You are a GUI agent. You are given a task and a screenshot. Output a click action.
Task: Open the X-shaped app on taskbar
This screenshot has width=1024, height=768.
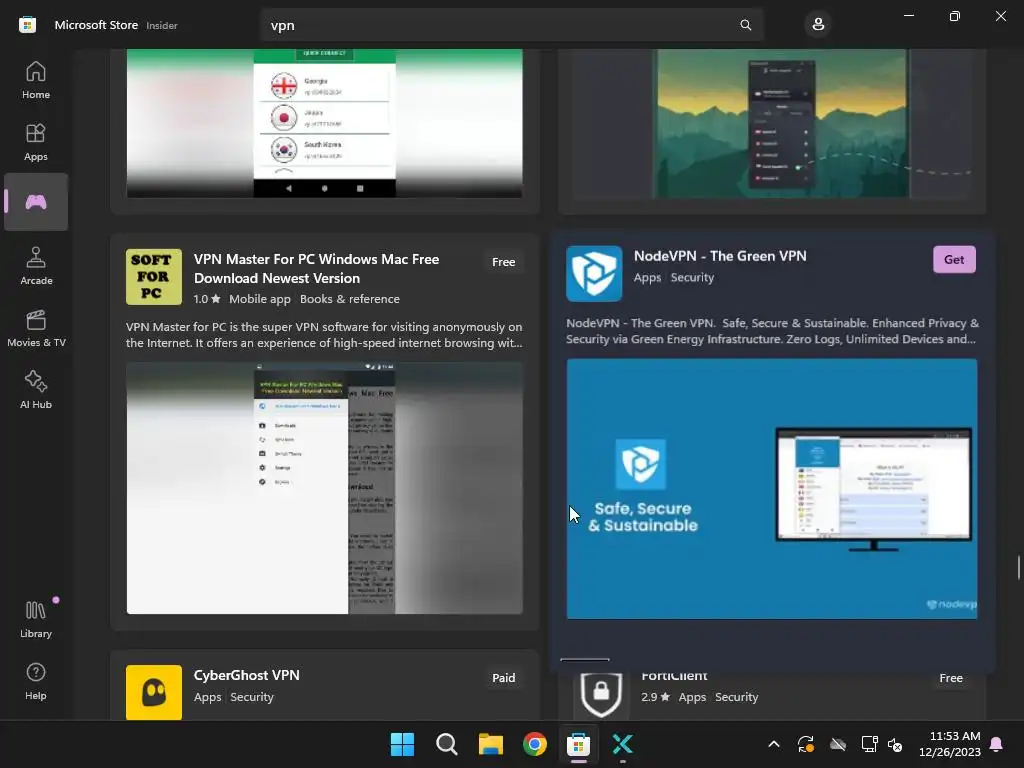(x=622, y=744)
